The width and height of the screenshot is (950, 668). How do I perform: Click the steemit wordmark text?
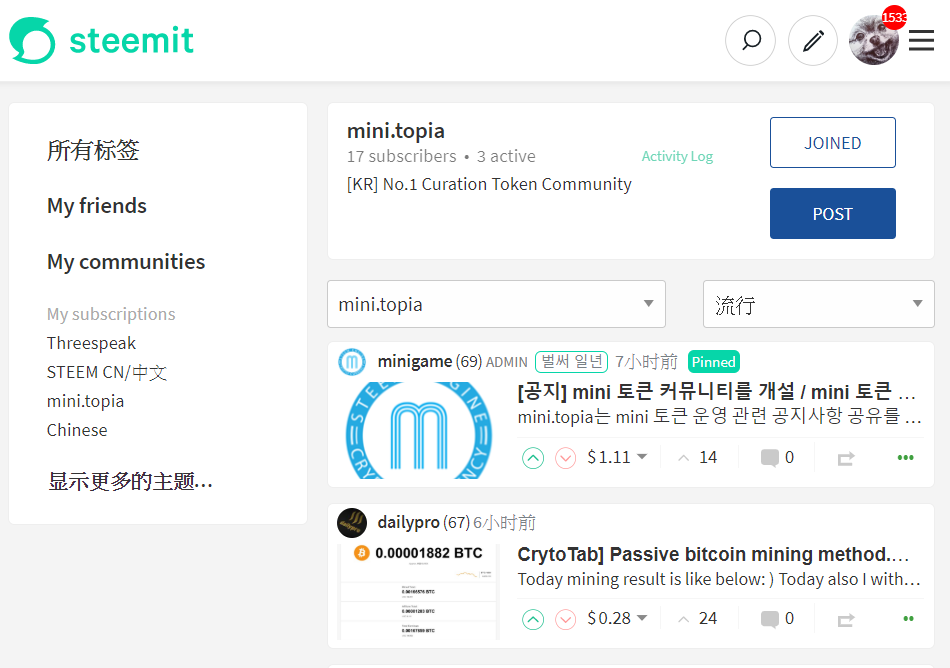(131, 40)
